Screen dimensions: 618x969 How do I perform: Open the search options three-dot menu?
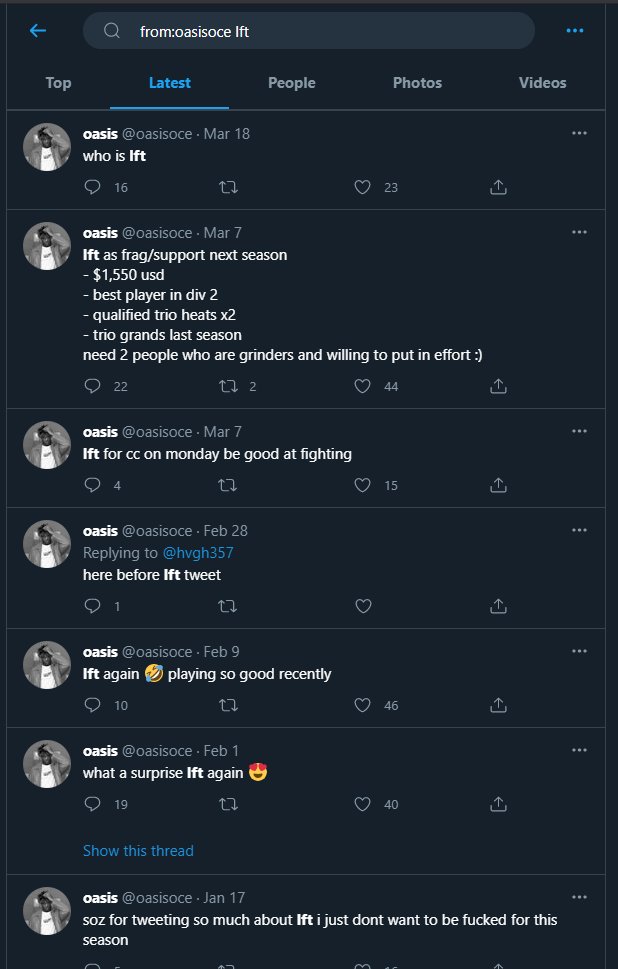pyautogui.click(x=574, y=31)
